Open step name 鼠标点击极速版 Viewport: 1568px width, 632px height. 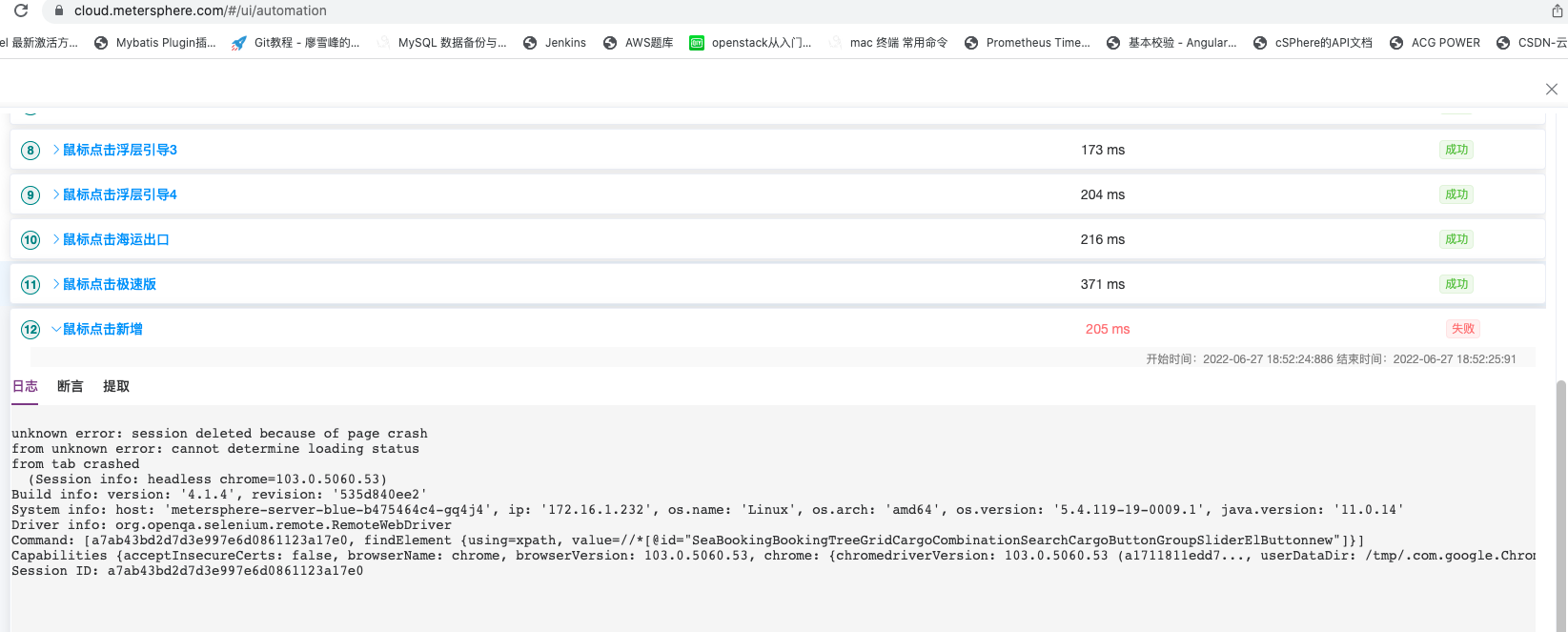(x=110, y=284)
